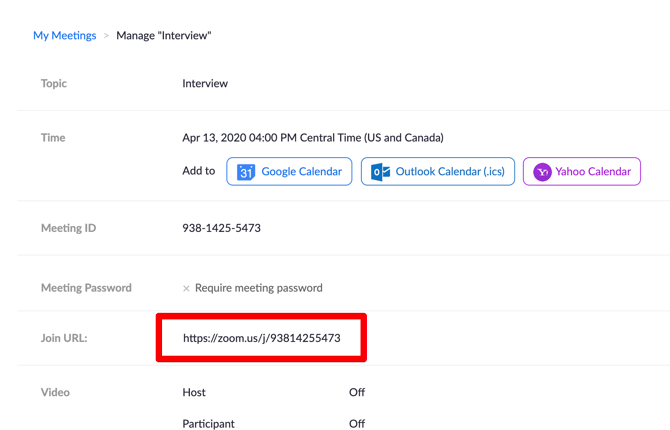Add meeting using Yahoo Calendar label

pos(593,172)
